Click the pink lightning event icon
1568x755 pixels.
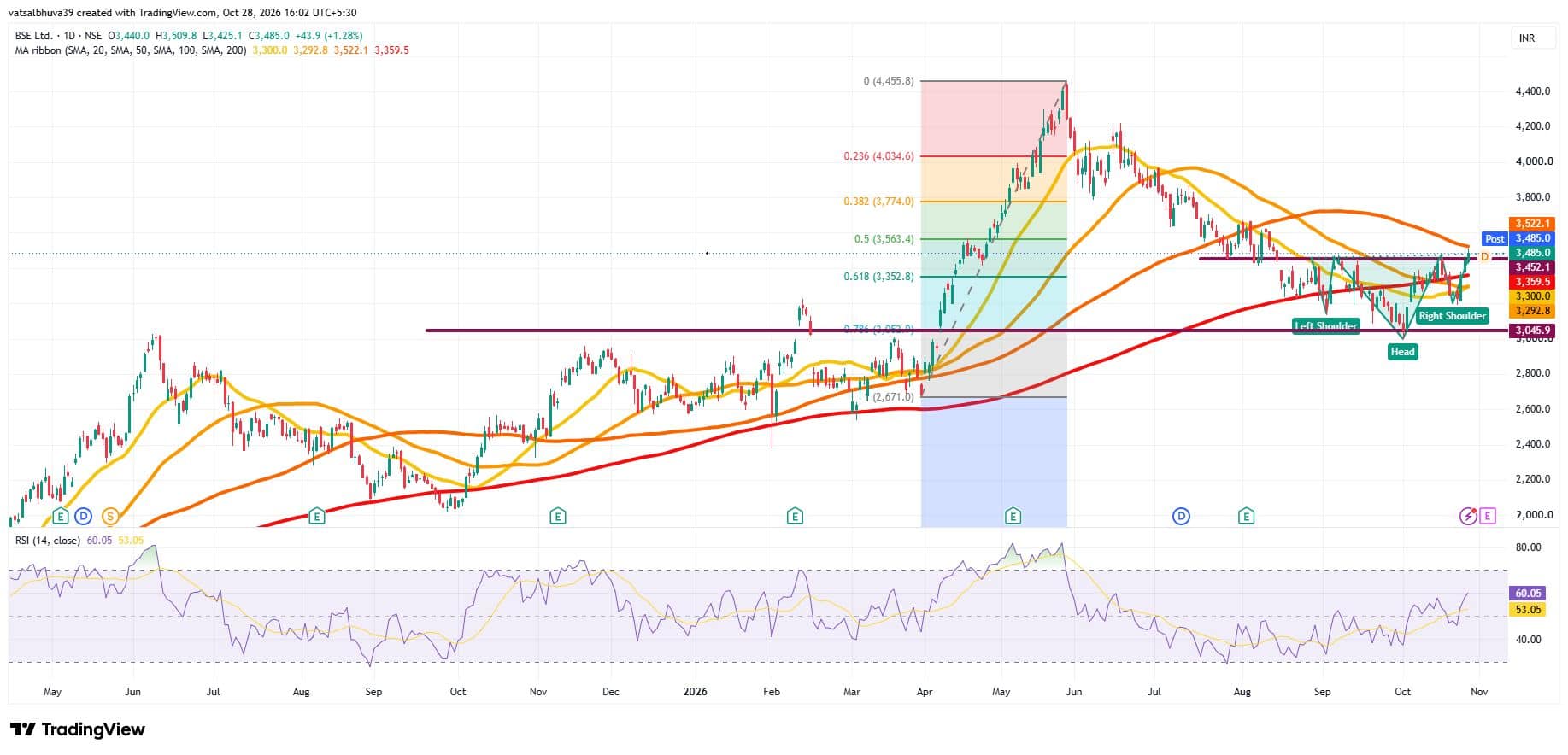point(1468,516)
